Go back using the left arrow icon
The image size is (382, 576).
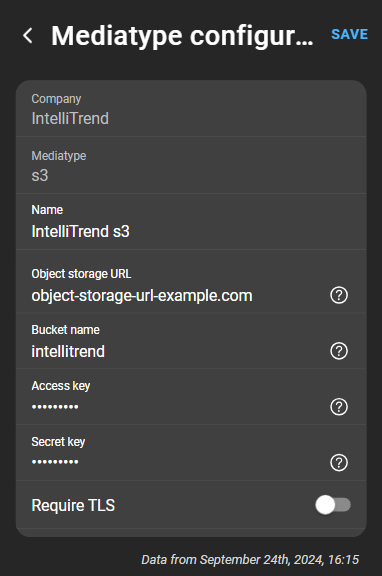point(28,36)
